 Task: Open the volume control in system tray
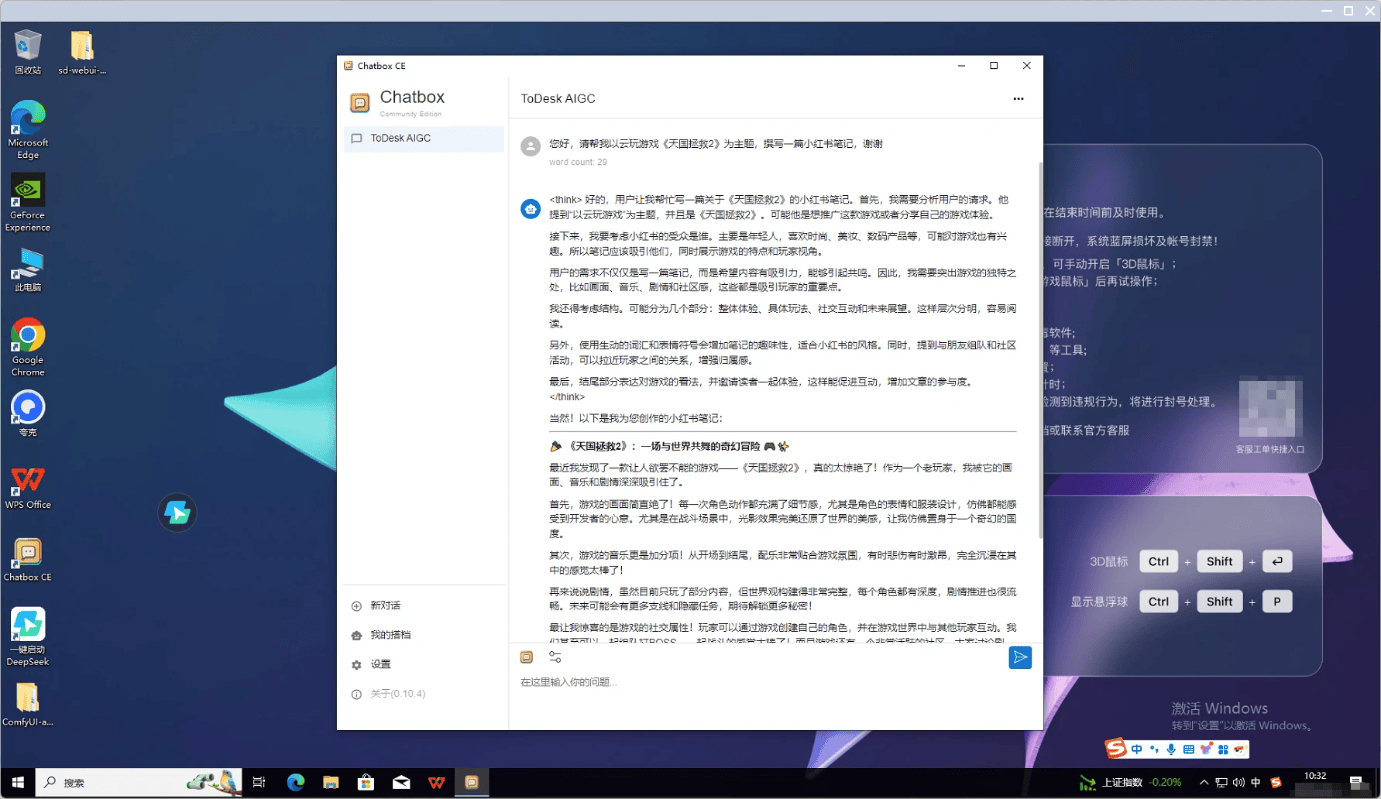pyautogui.click(x=1239, y=782)
